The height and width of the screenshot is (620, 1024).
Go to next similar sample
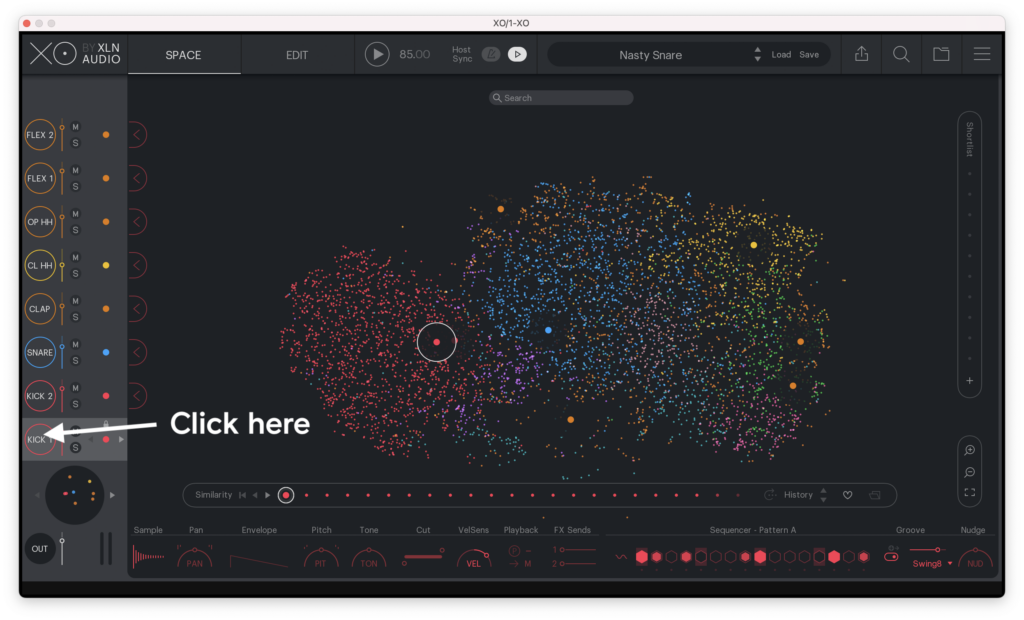(x=268, y=495)
